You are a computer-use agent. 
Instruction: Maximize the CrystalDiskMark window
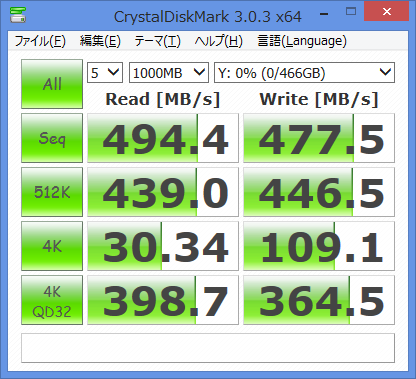pyautogui.click(x=351, y=12)
